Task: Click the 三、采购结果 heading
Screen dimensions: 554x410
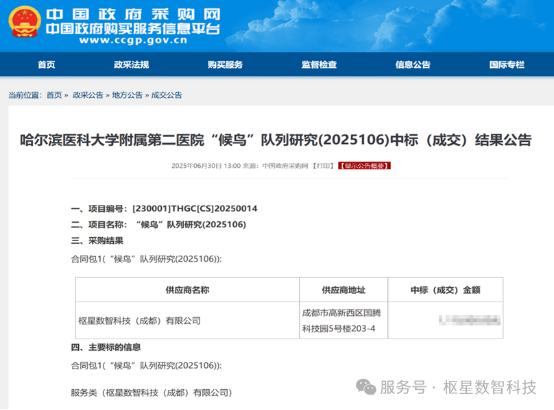Action: (x=97, y=241)
